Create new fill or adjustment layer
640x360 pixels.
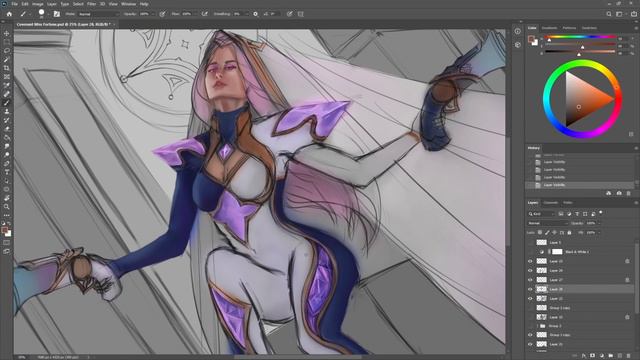[x=602, y=356]
